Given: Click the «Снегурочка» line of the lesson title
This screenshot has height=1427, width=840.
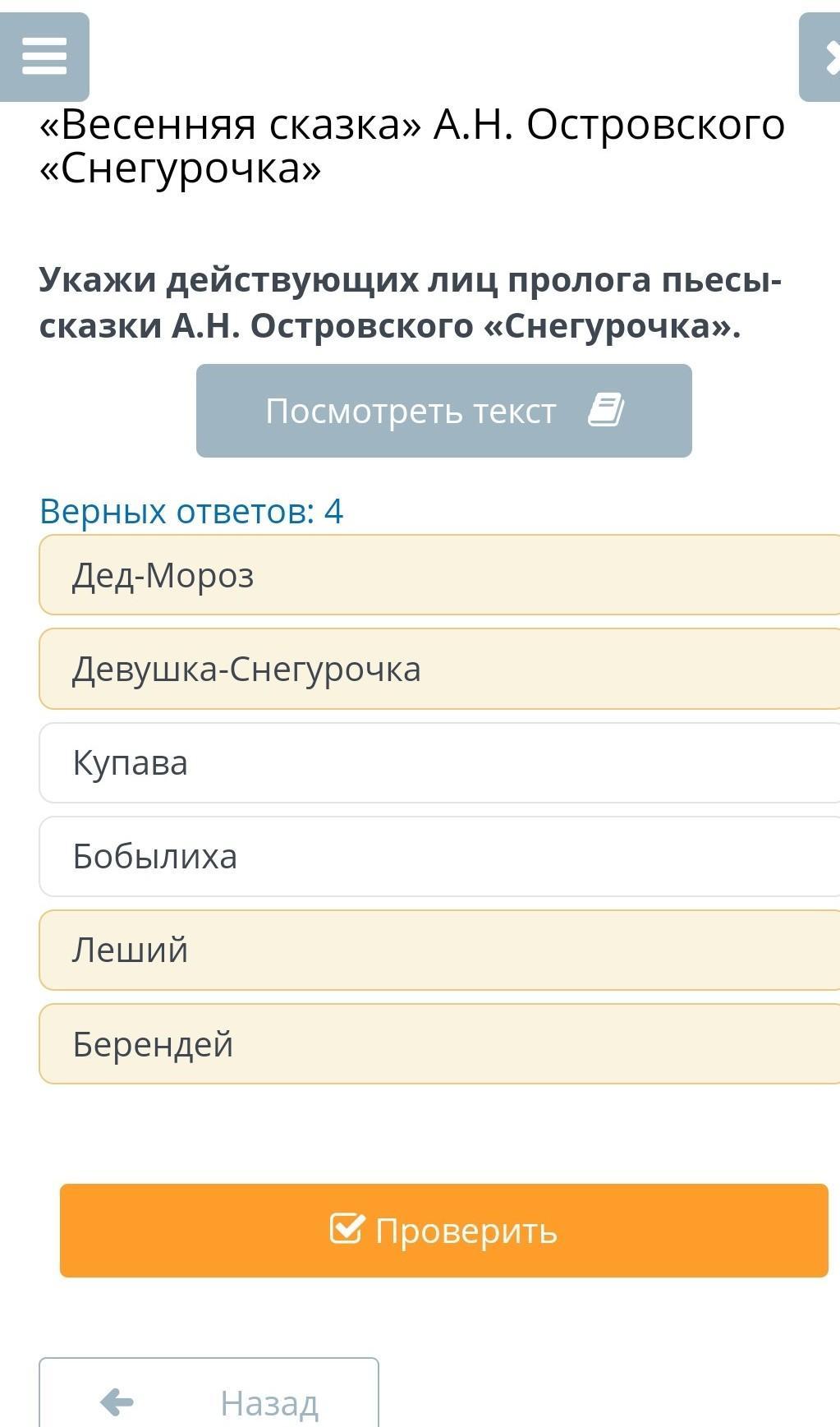Looking at the screenshot, I should pos(181,168).
